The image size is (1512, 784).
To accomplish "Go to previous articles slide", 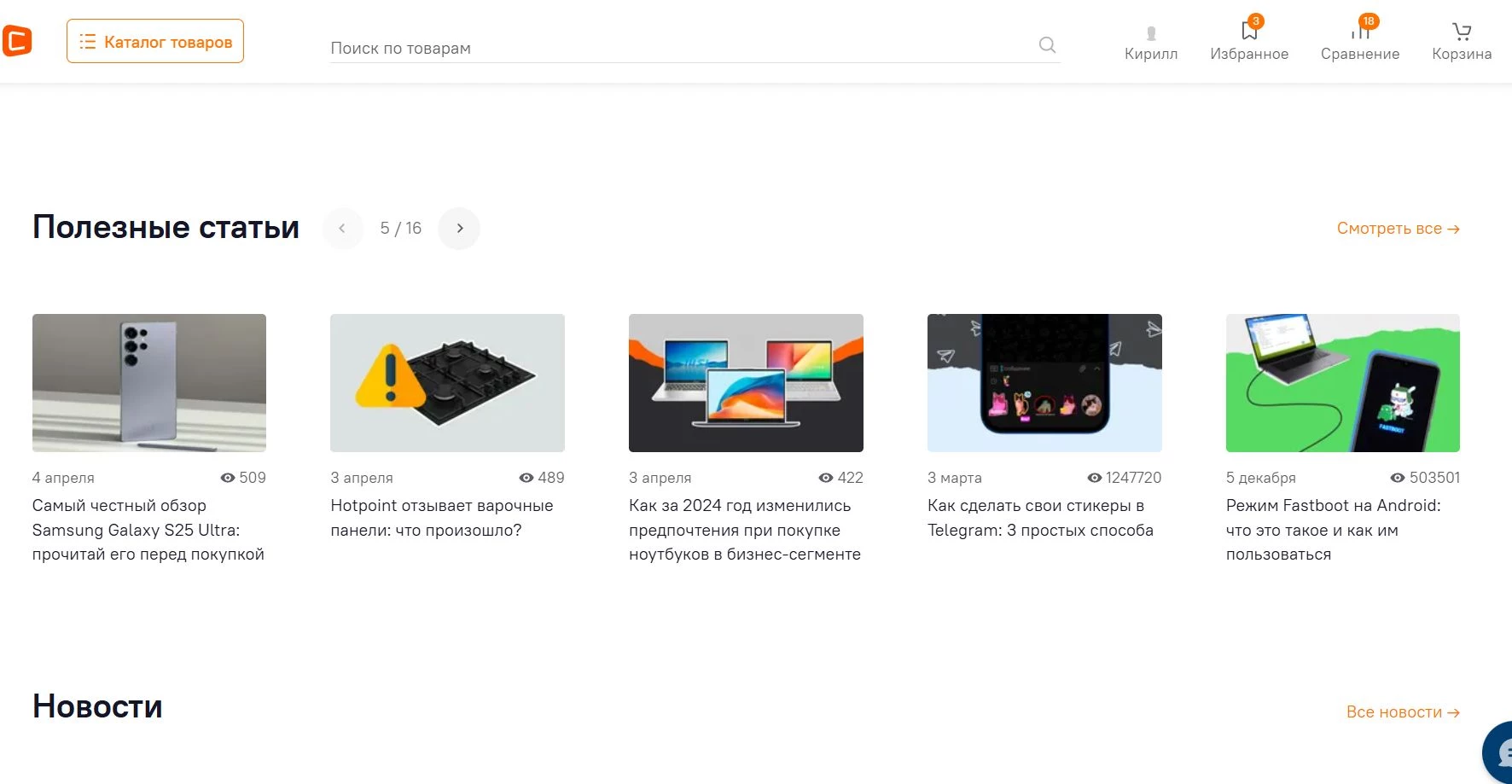I will (x=342, y=229).
